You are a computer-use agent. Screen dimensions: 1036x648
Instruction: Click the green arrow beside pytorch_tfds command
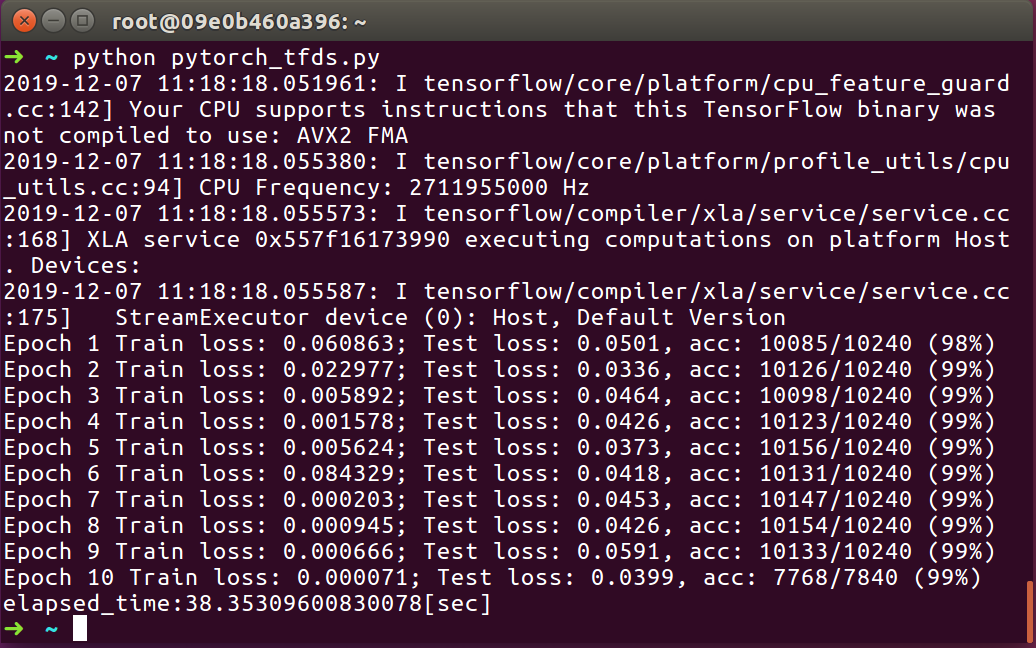tap(14, 57)
